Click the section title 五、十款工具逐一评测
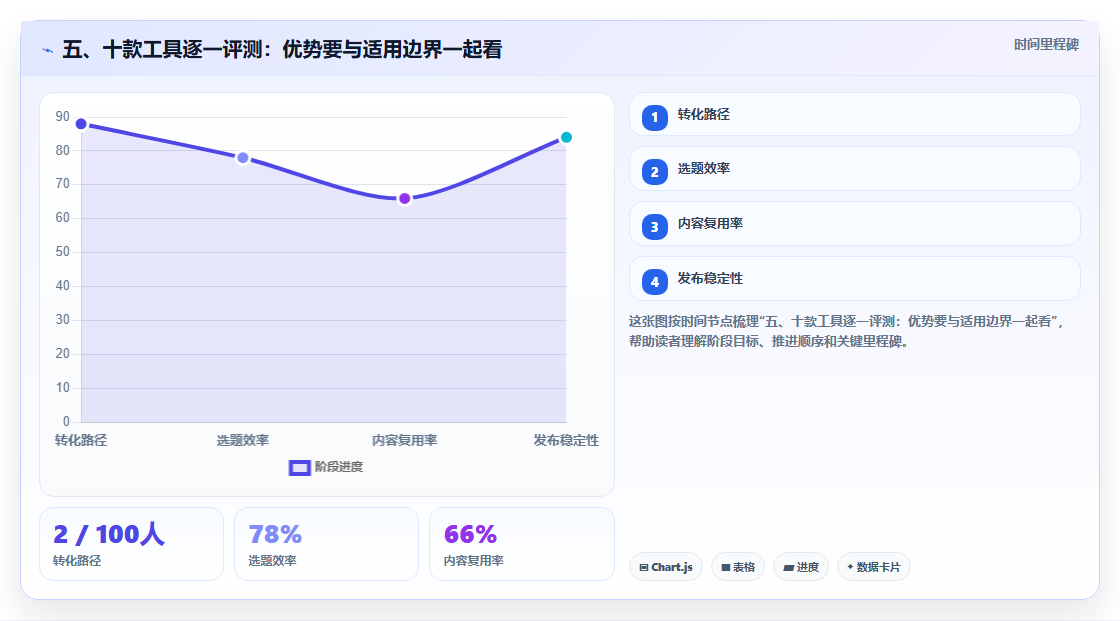 (x=282, y=49)
